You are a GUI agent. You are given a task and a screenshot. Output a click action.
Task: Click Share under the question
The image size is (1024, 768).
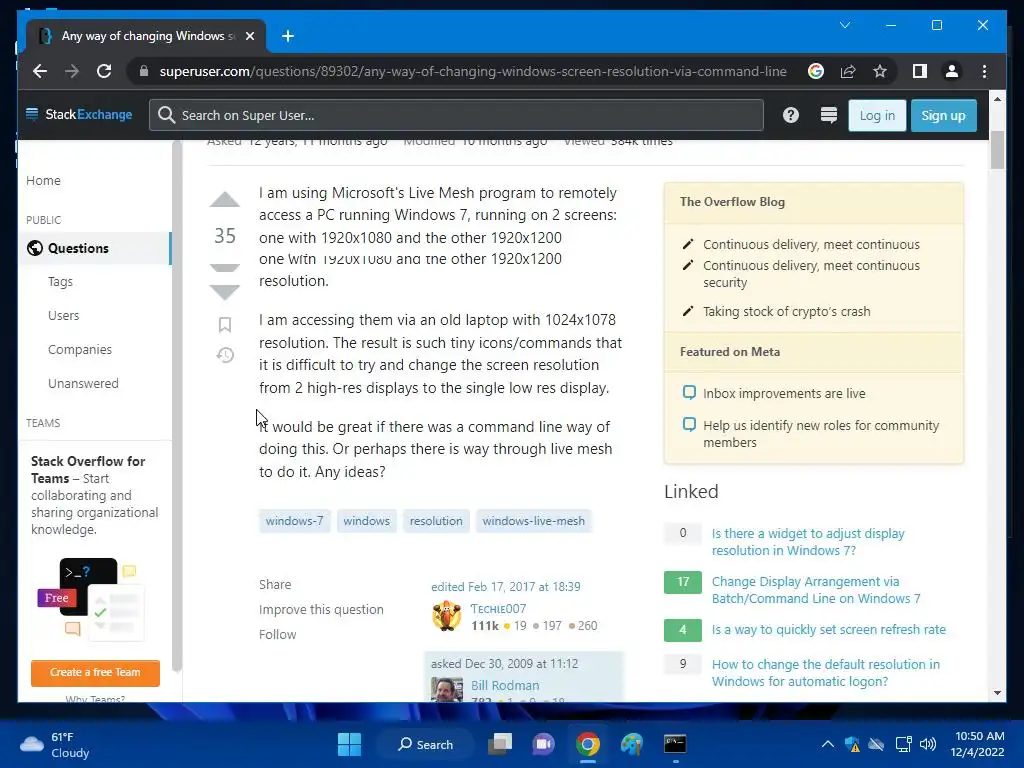(x=275, y=584)
